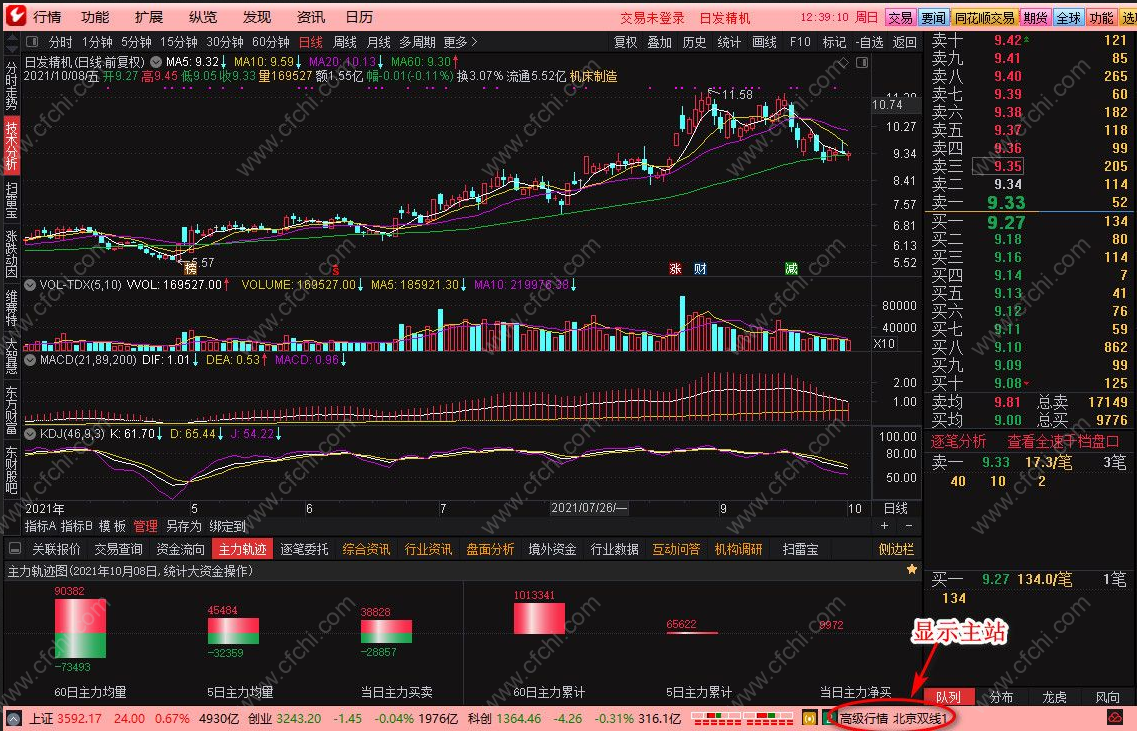Switch to the 60分钟 period
This screenshot has height=731, width=1137.
[x=270, y=42]
